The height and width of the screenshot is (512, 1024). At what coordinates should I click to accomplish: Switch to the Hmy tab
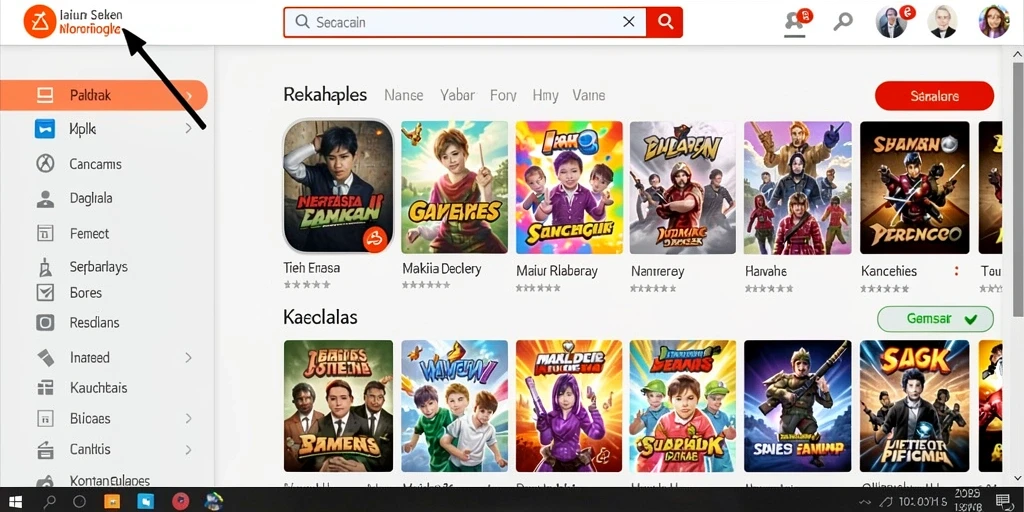545,96
